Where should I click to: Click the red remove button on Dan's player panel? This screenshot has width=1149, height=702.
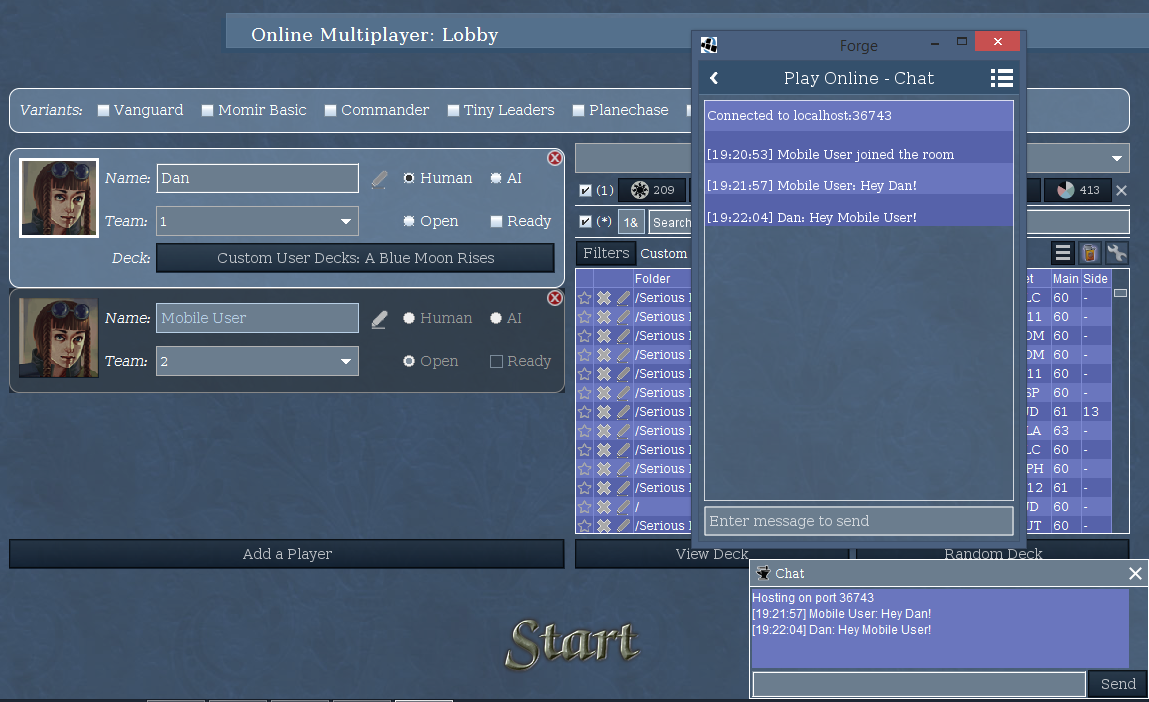[x=554, y=158]
